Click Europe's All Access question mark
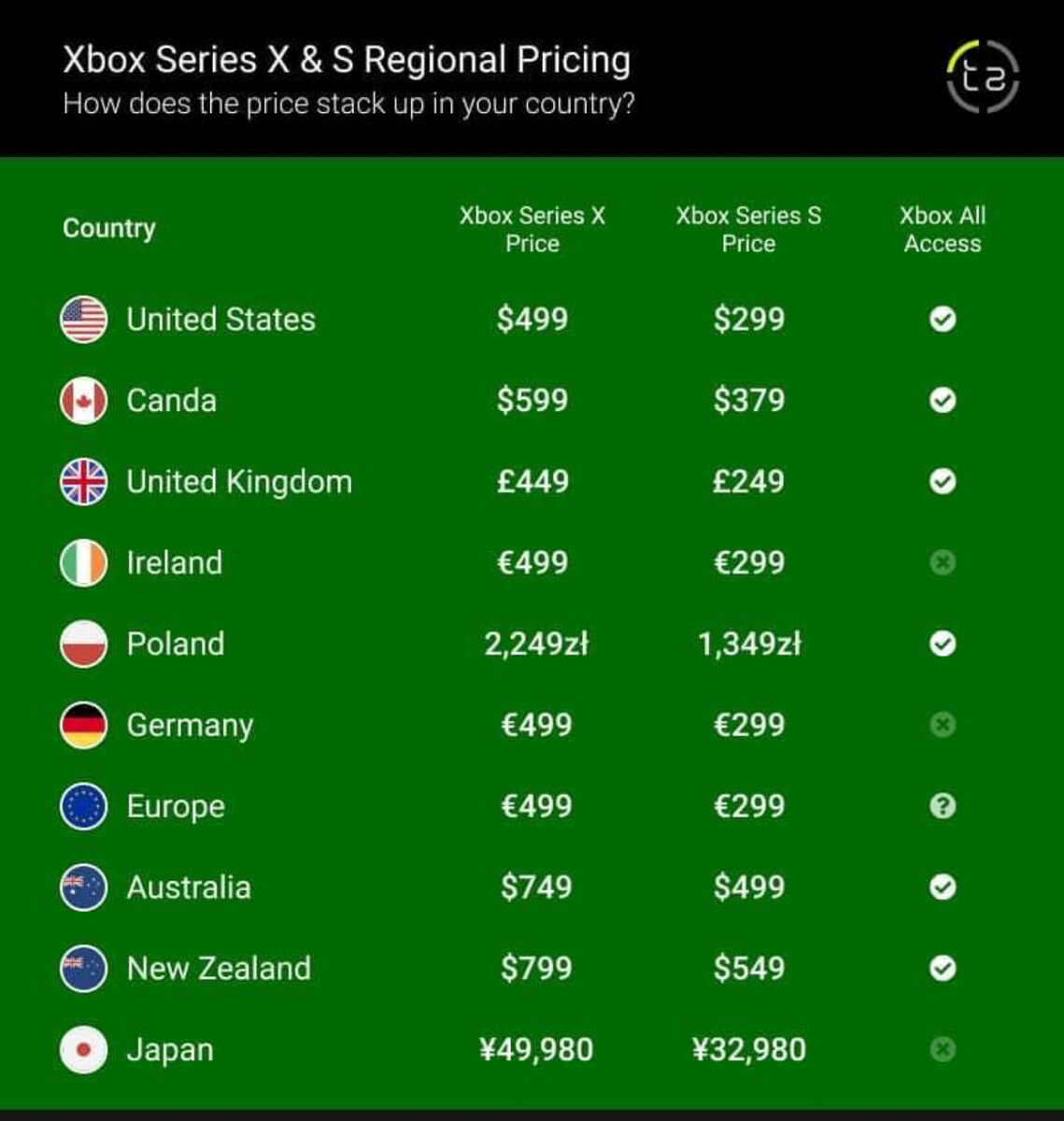The height and width of the screenshot is (1121, 1064). pos(943,806)
